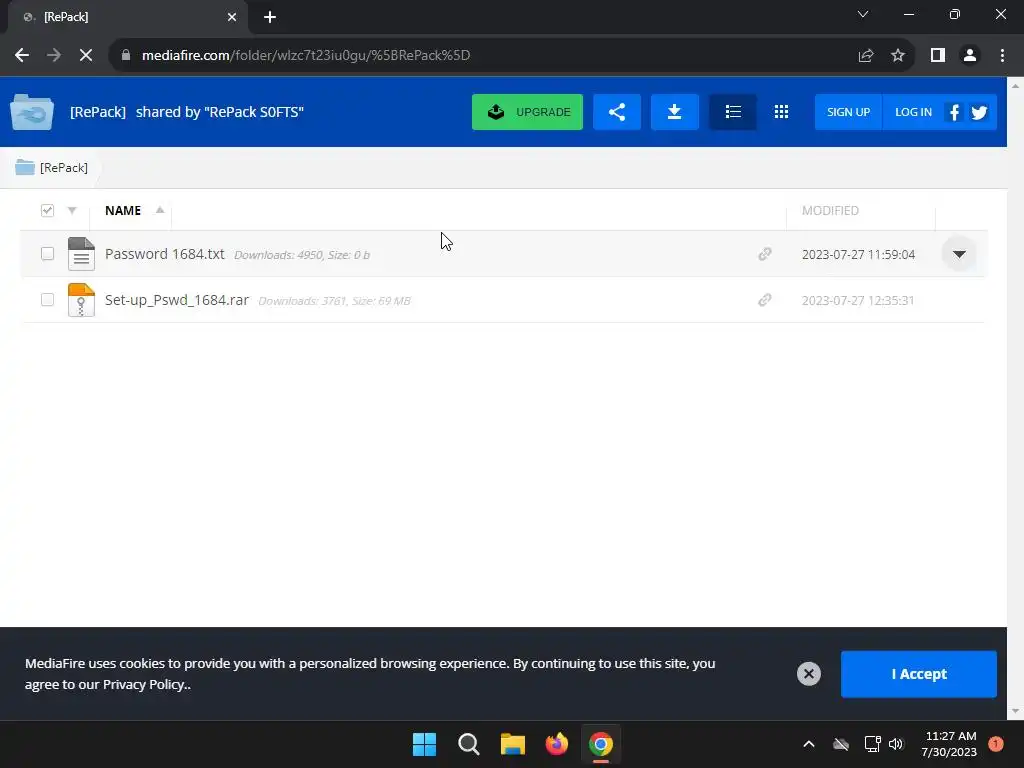The image size is (1024, 768).
Task: Click the site lock icon in address bar
Action: (x=125, y=56)
